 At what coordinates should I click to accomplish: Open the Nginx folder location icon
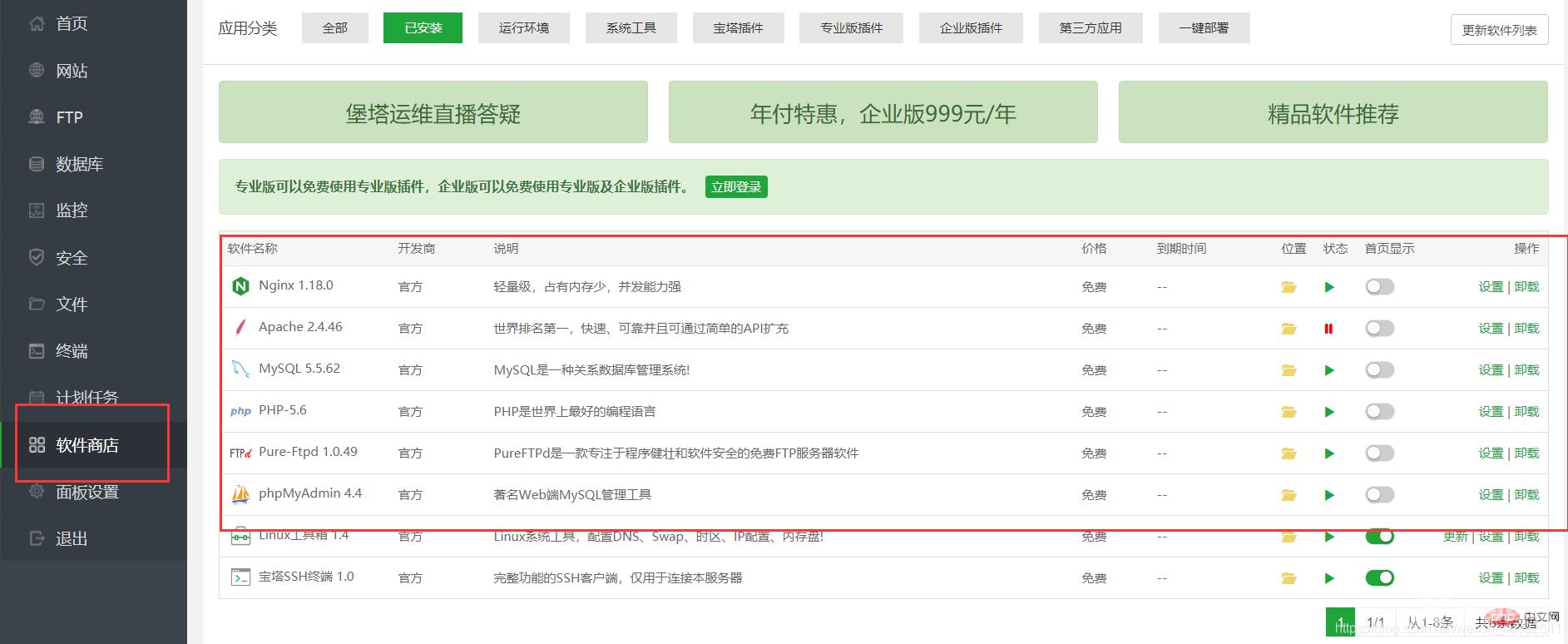[1289, 287]
